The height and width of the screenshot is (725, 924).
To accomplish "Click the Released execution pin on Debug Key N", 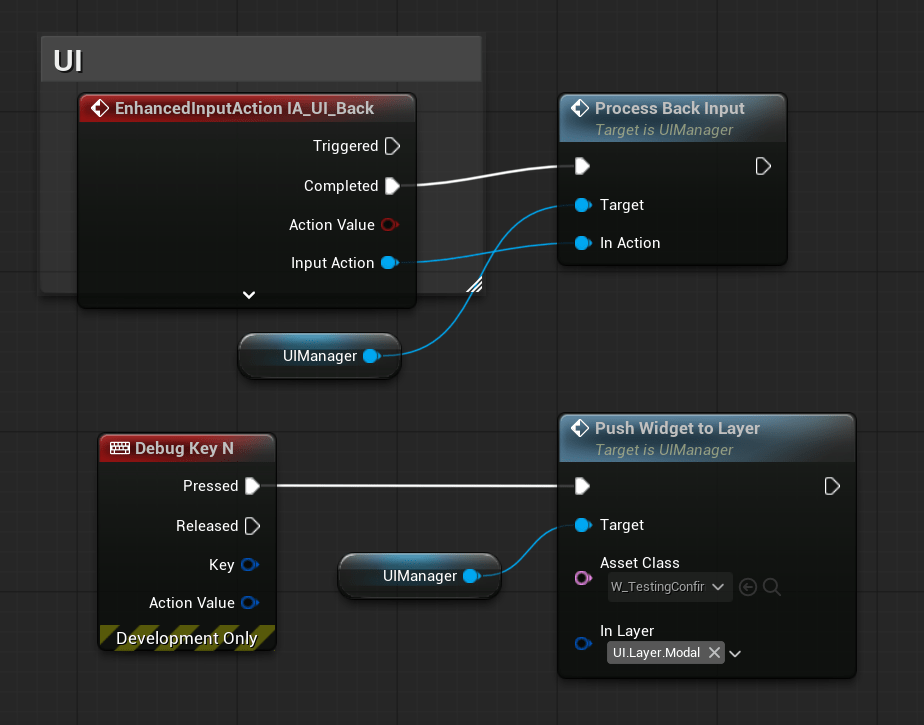I will click(252, 526).
